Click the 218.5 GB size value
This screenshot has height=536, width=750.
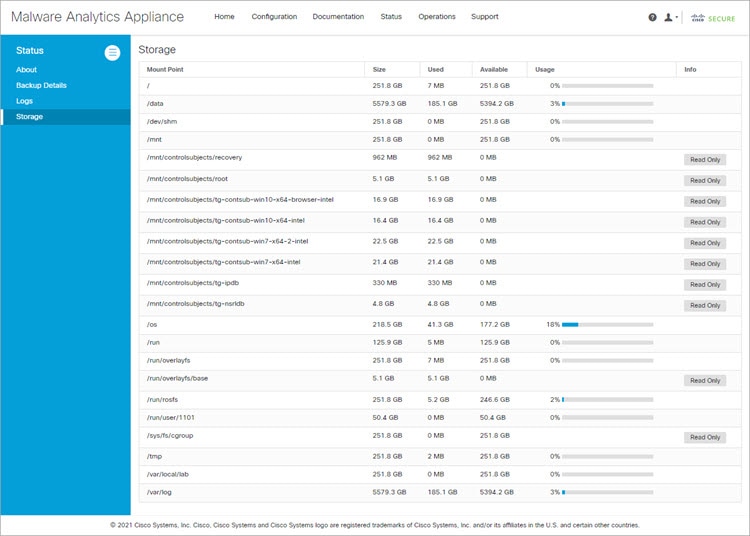(387, 325)
